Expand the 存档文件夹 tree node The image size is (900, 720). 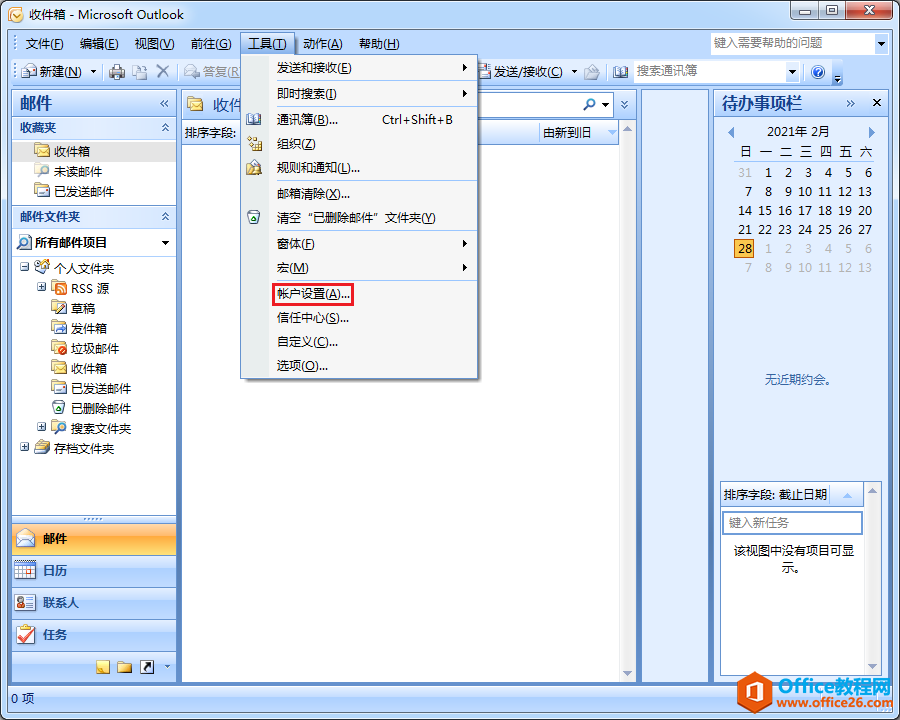pyautogui.click(x=24, y=447)
